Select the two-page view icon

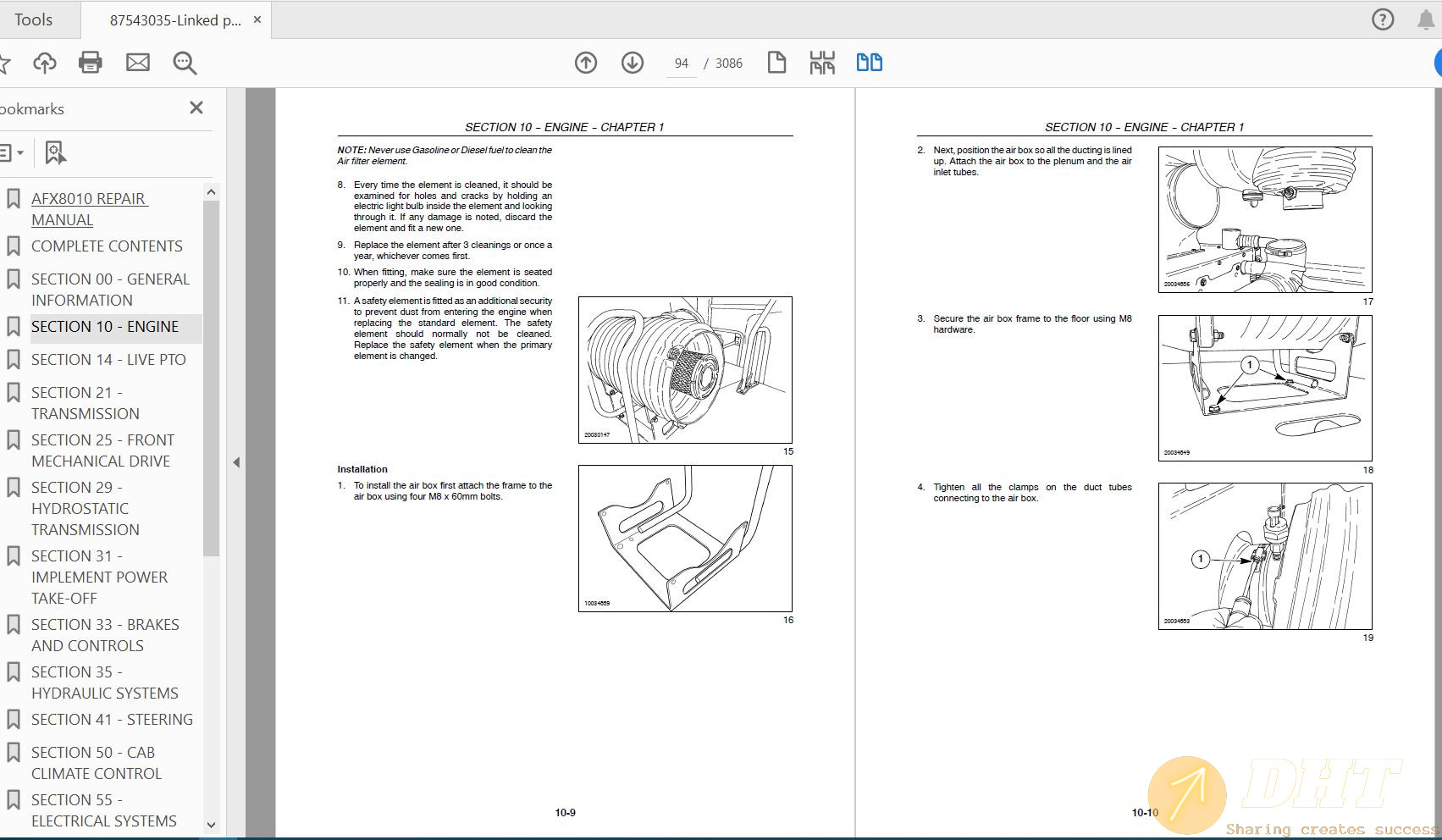point(870,63)
